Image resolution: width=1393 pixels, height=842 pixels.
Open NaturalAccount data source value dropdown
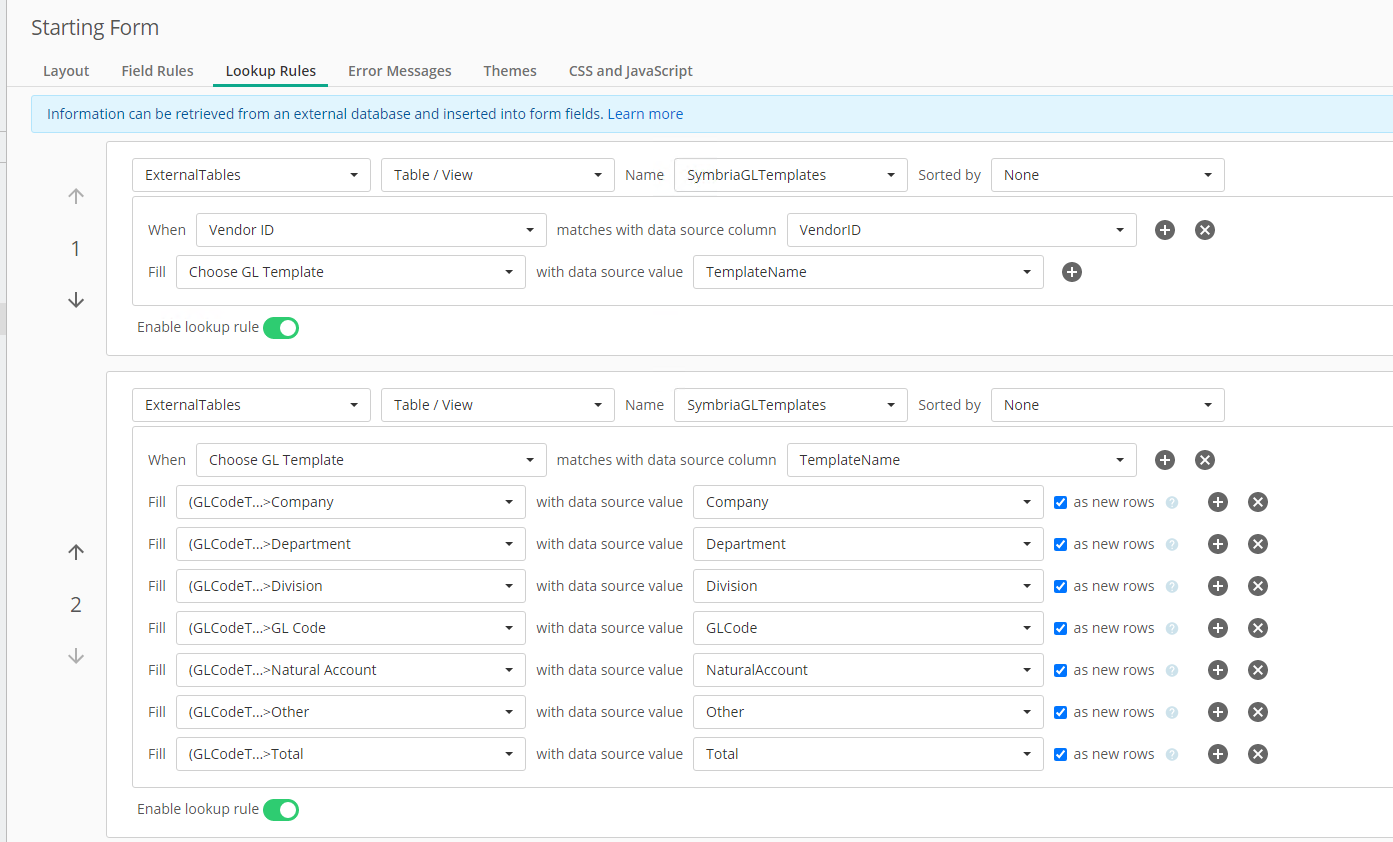point(867,670)
